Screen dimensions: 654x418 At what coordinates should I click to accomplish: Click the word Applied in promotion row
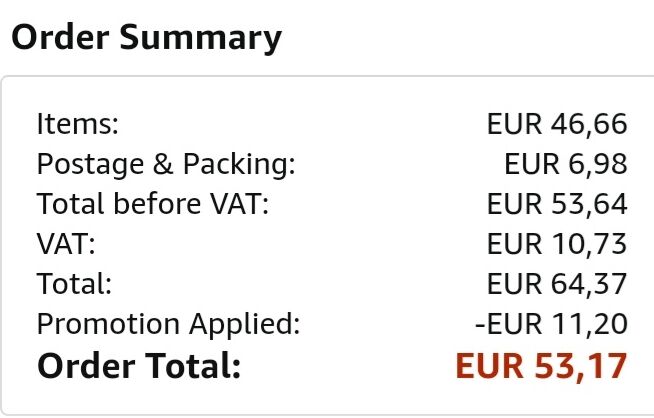(244, 324)
